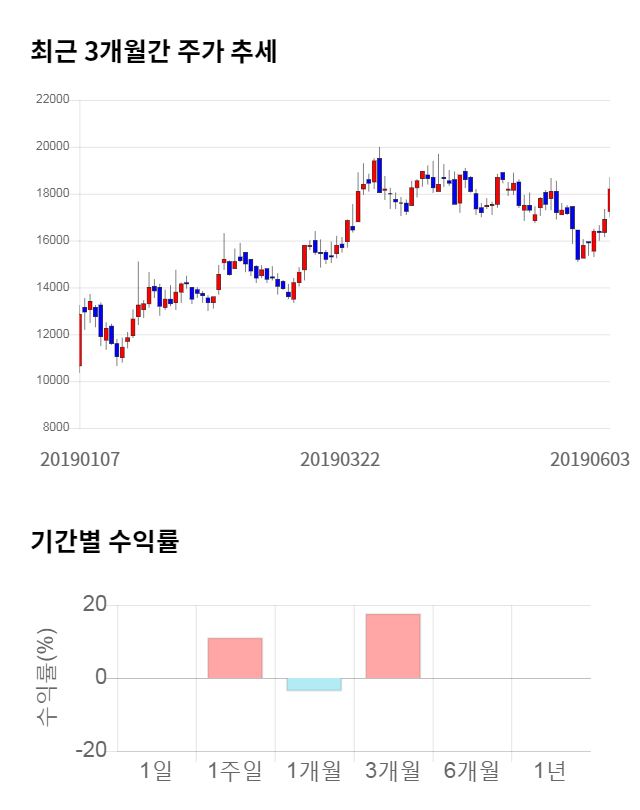Image resolution: width=640 pixels, height=810 pixels.
Task: Click the 20190107 start date label
Action: click(x=80, y=459)
